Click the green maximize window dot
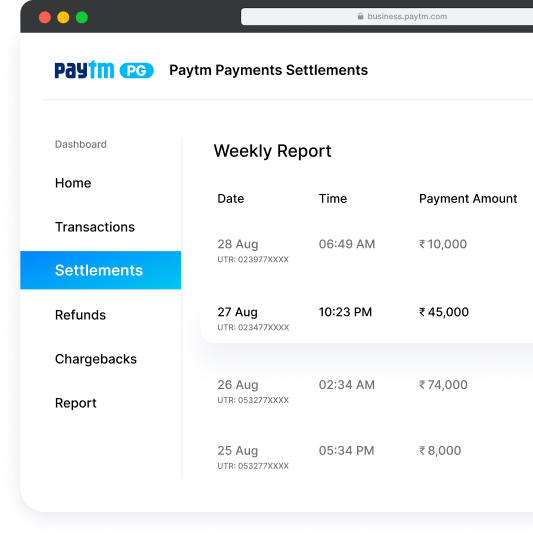 click(x=82, y=17)
